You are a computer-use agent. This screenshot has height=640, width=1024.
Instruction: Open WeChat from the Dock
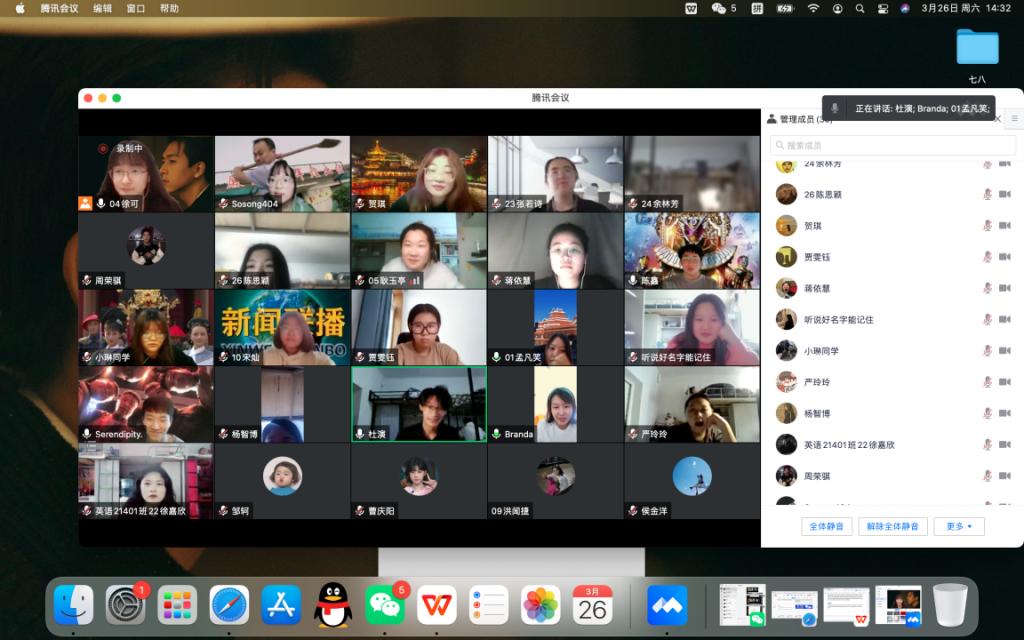coord(385,605)
